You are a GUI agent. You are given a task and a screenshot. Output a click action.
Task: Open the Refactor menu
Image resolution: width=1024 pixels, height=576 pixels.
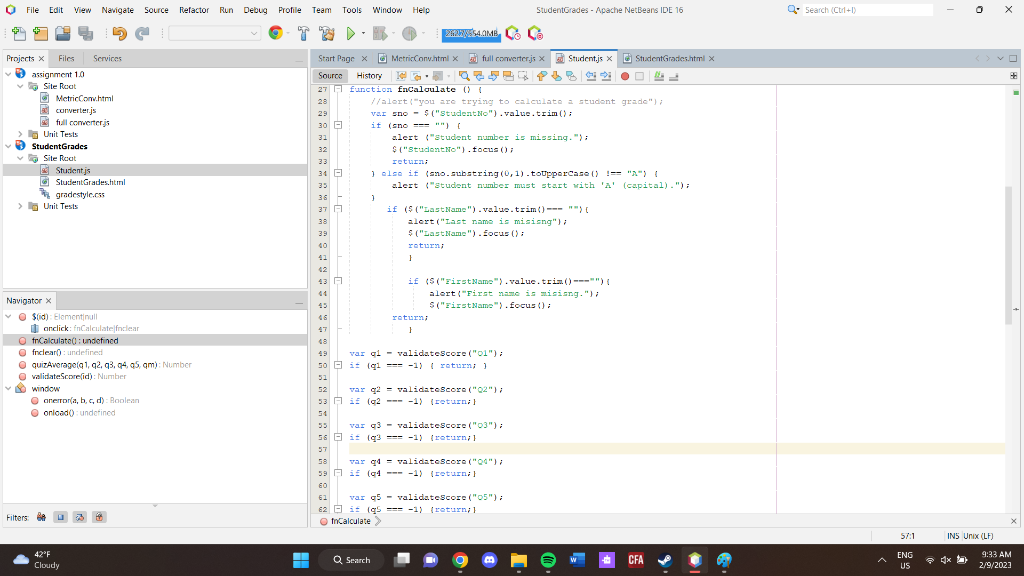coord(193,9)
